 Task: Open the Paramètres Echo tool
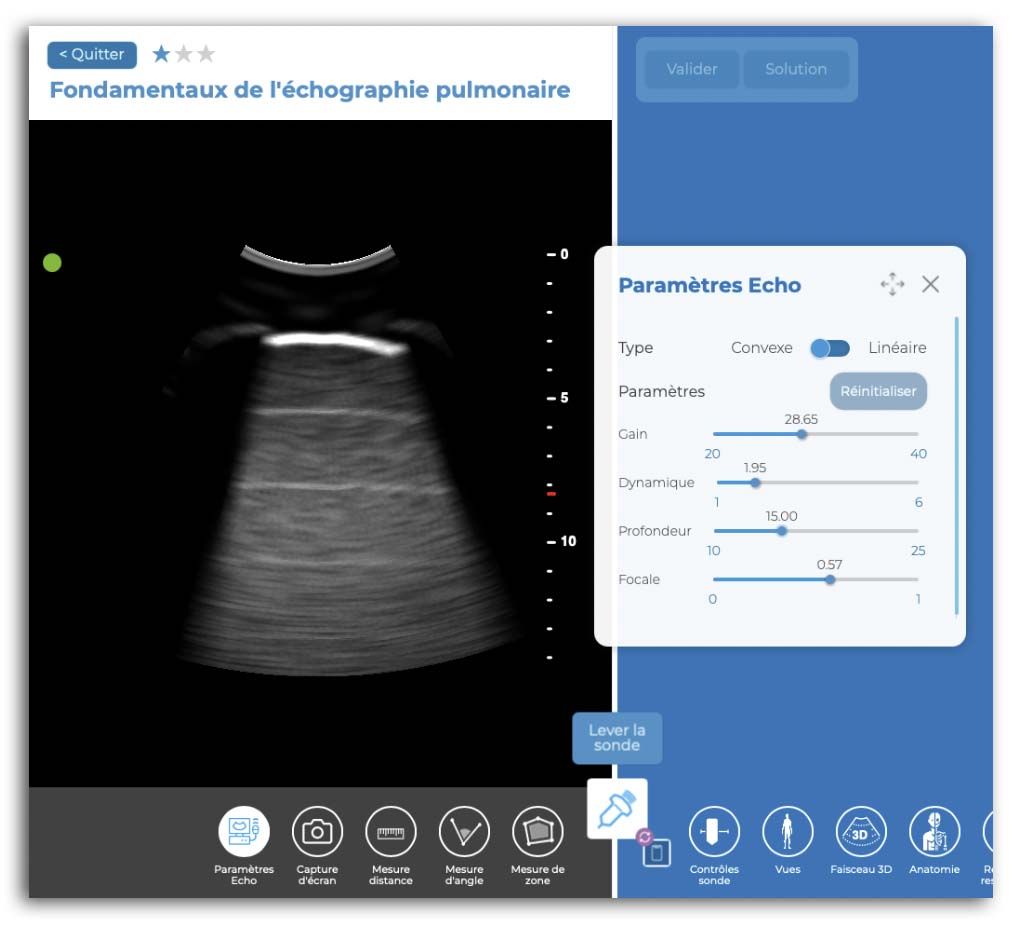[244, 832]
